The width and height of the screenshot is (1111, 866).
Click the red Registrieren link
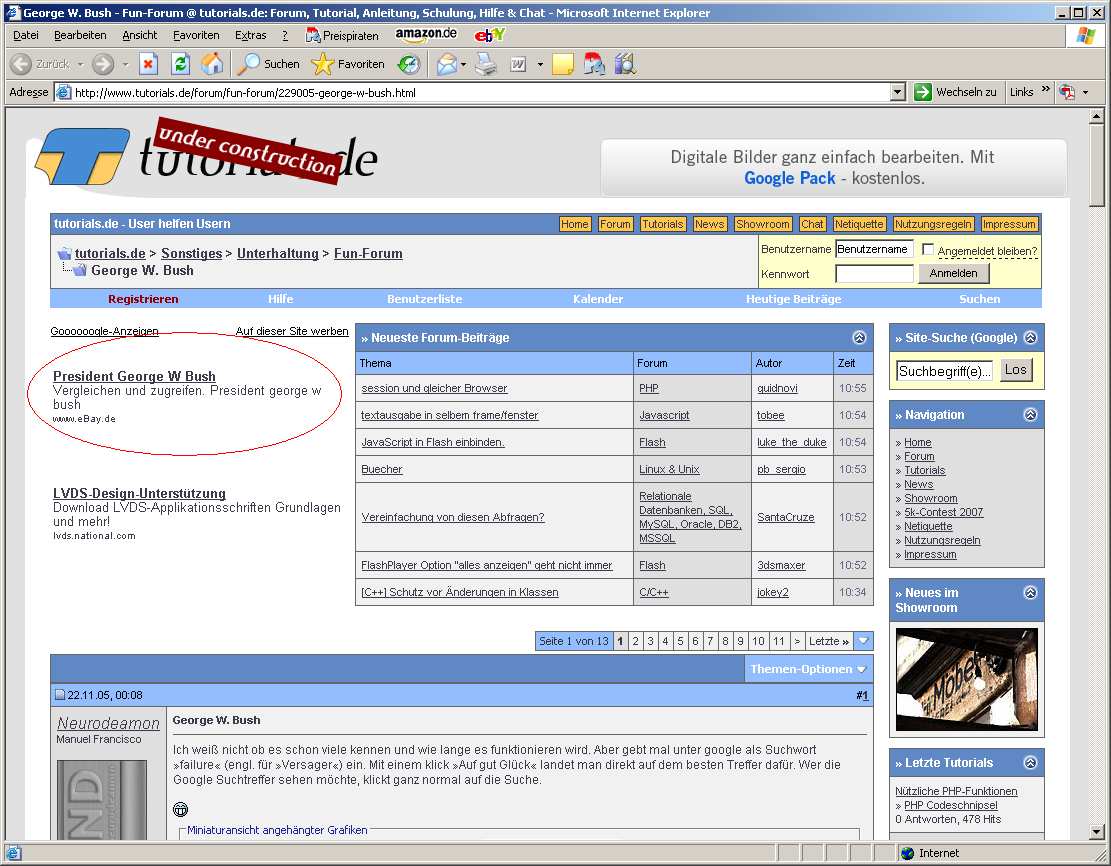(x=143, y=299)
